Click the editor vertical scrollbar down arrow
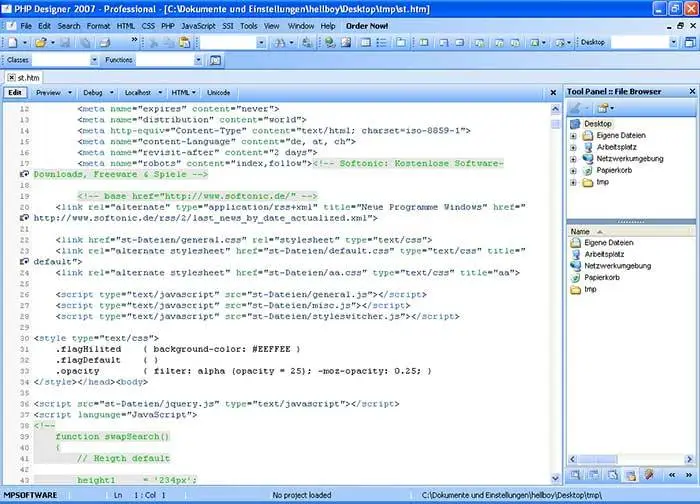 tap(555, 478)
